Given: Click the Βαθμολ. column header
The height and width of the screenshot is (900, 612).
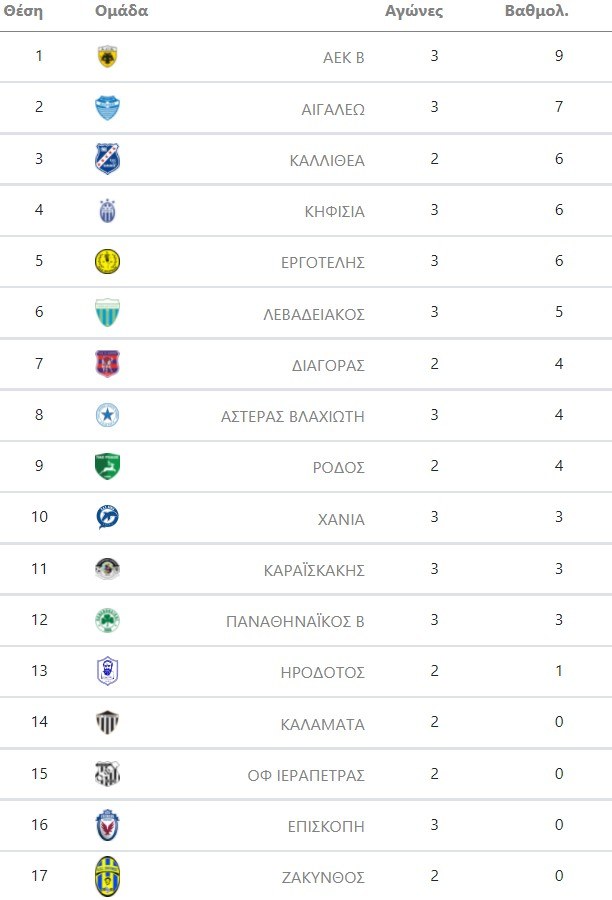Looking at the screenshot, I should pos(538,12).
